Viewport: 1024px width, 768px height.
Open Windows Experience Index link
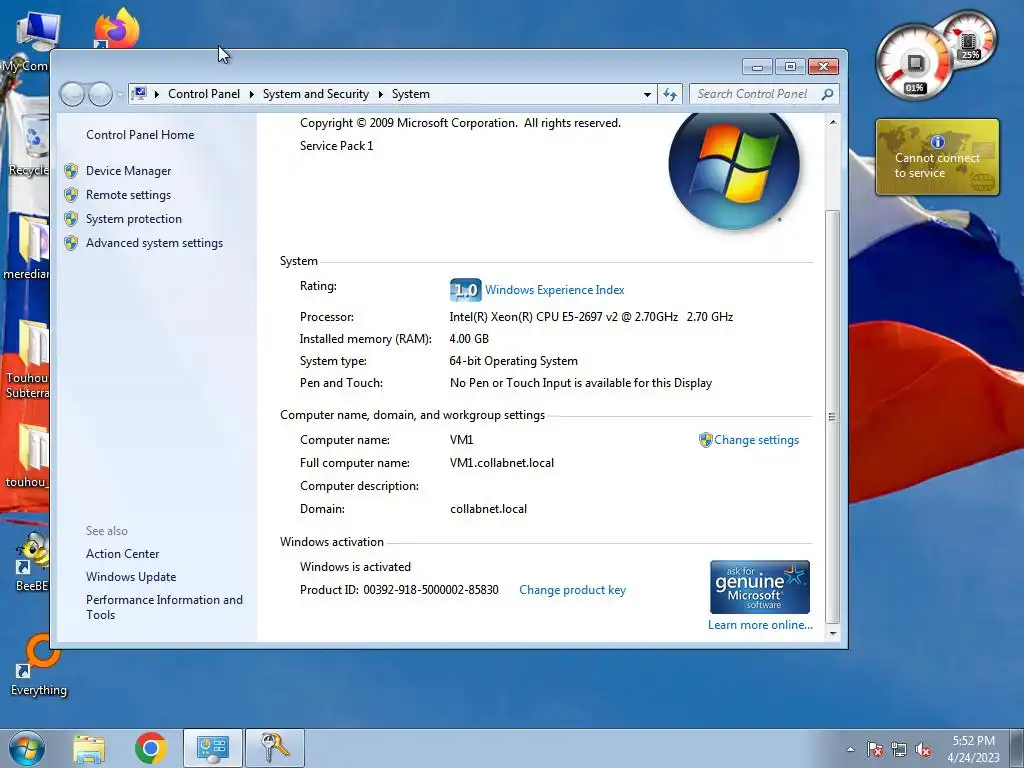554,290
